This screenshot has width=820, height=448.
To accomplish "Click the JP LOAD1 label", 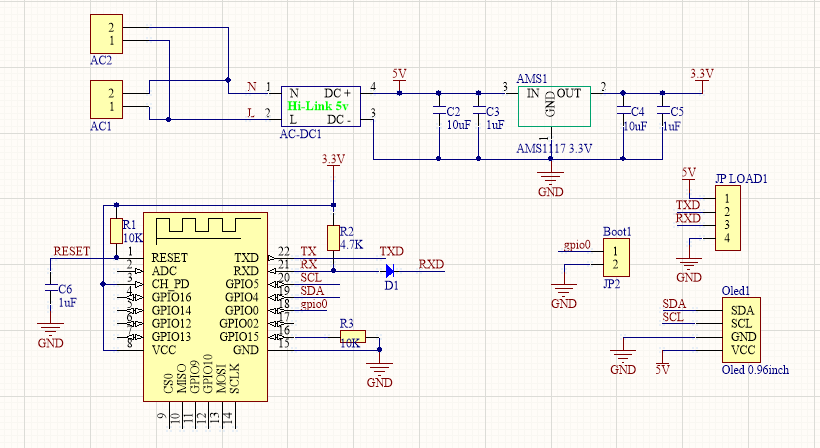I will [x=741, y=179].
